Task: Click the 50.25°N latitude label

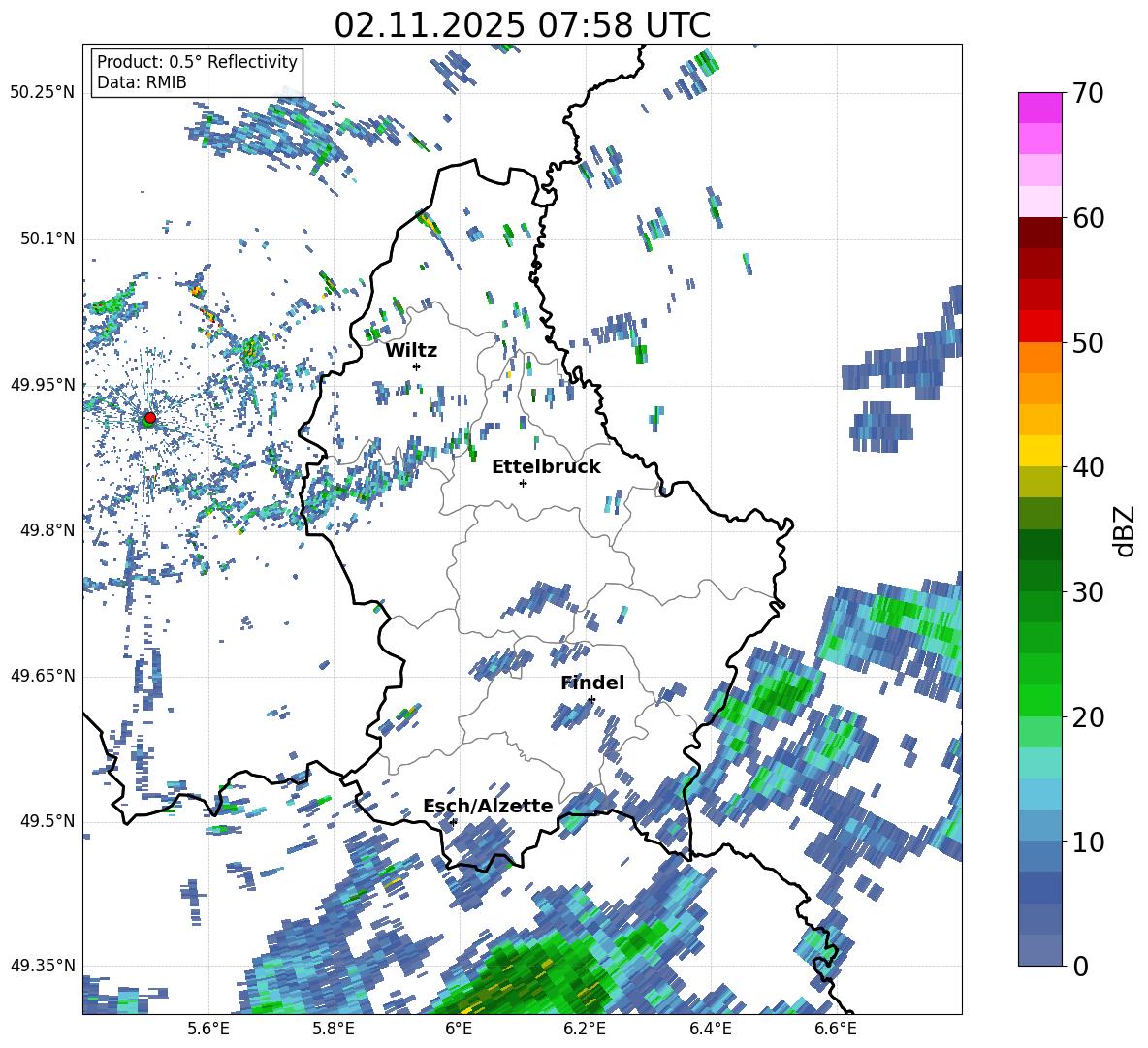Action: 43,93
